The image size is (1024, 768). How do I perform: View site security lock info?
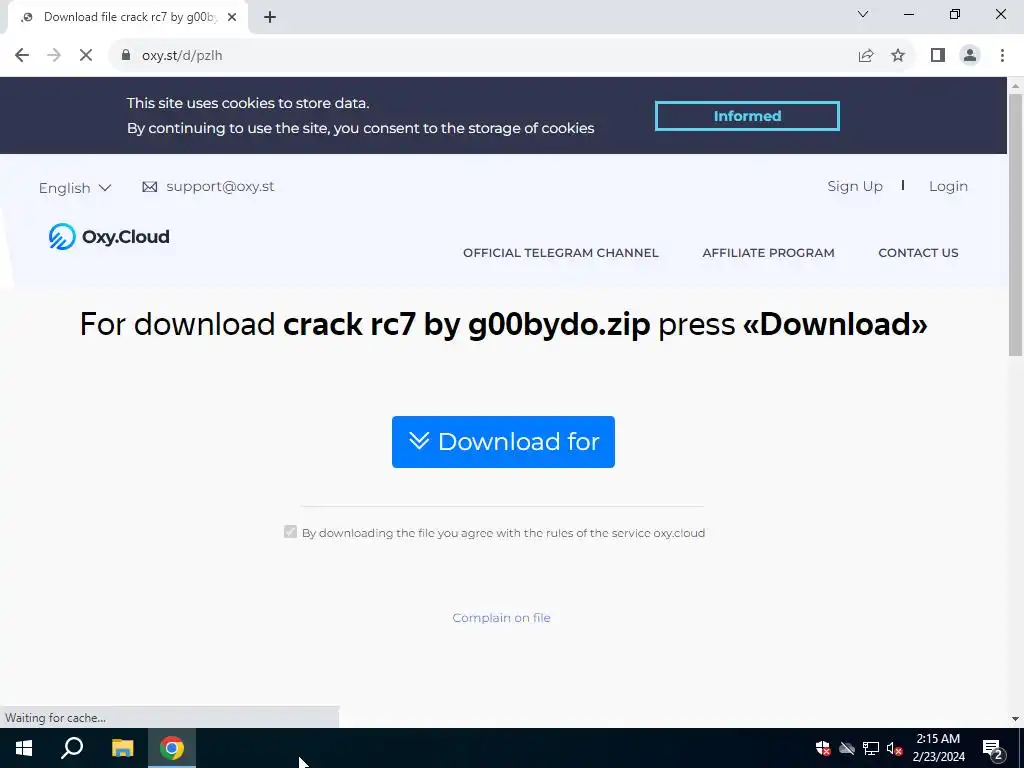click(126, 56)
